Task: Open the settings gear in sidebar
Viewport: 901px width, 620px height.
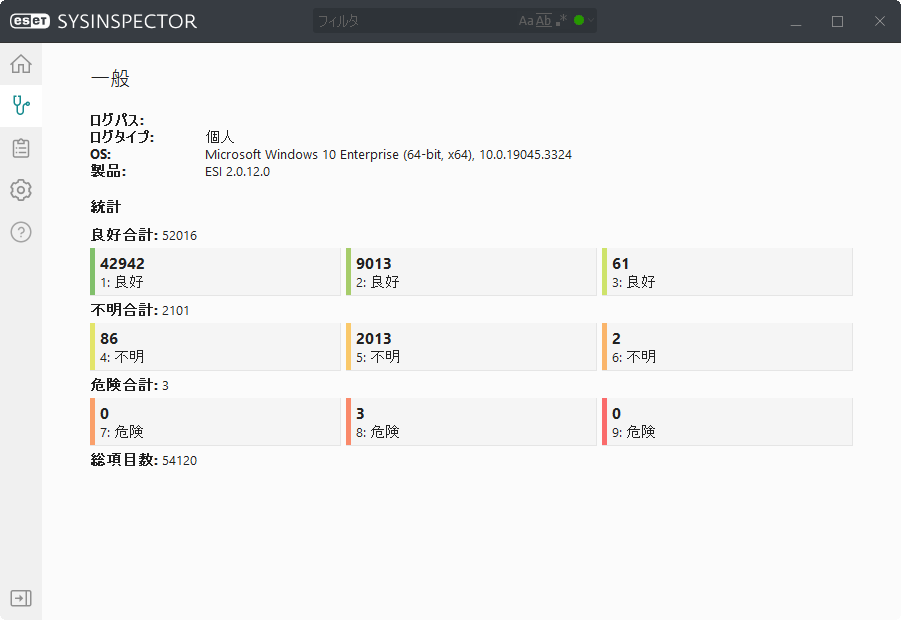Action: (21, 190)
